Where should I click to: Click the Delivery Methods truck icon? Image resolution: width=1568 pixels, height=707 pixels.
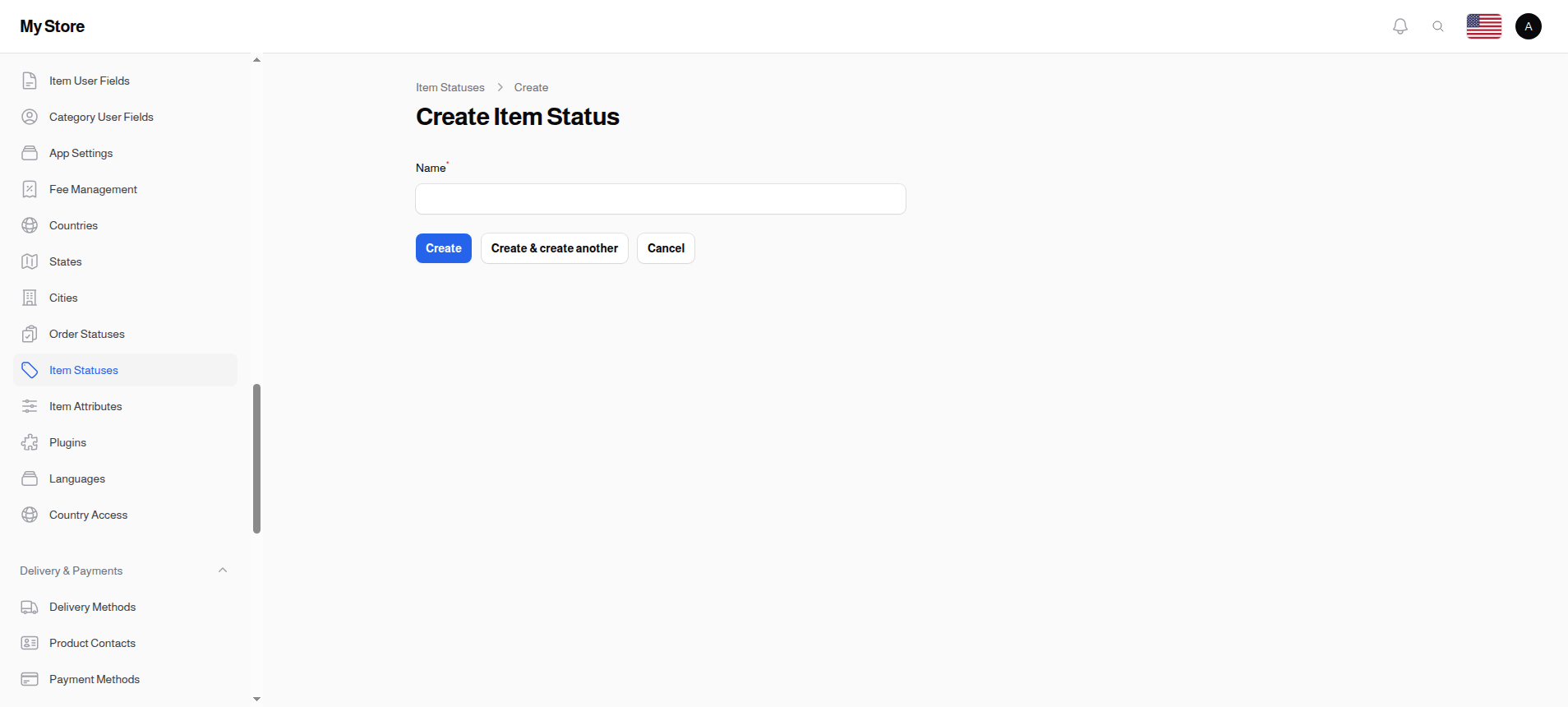click(30, 607)
